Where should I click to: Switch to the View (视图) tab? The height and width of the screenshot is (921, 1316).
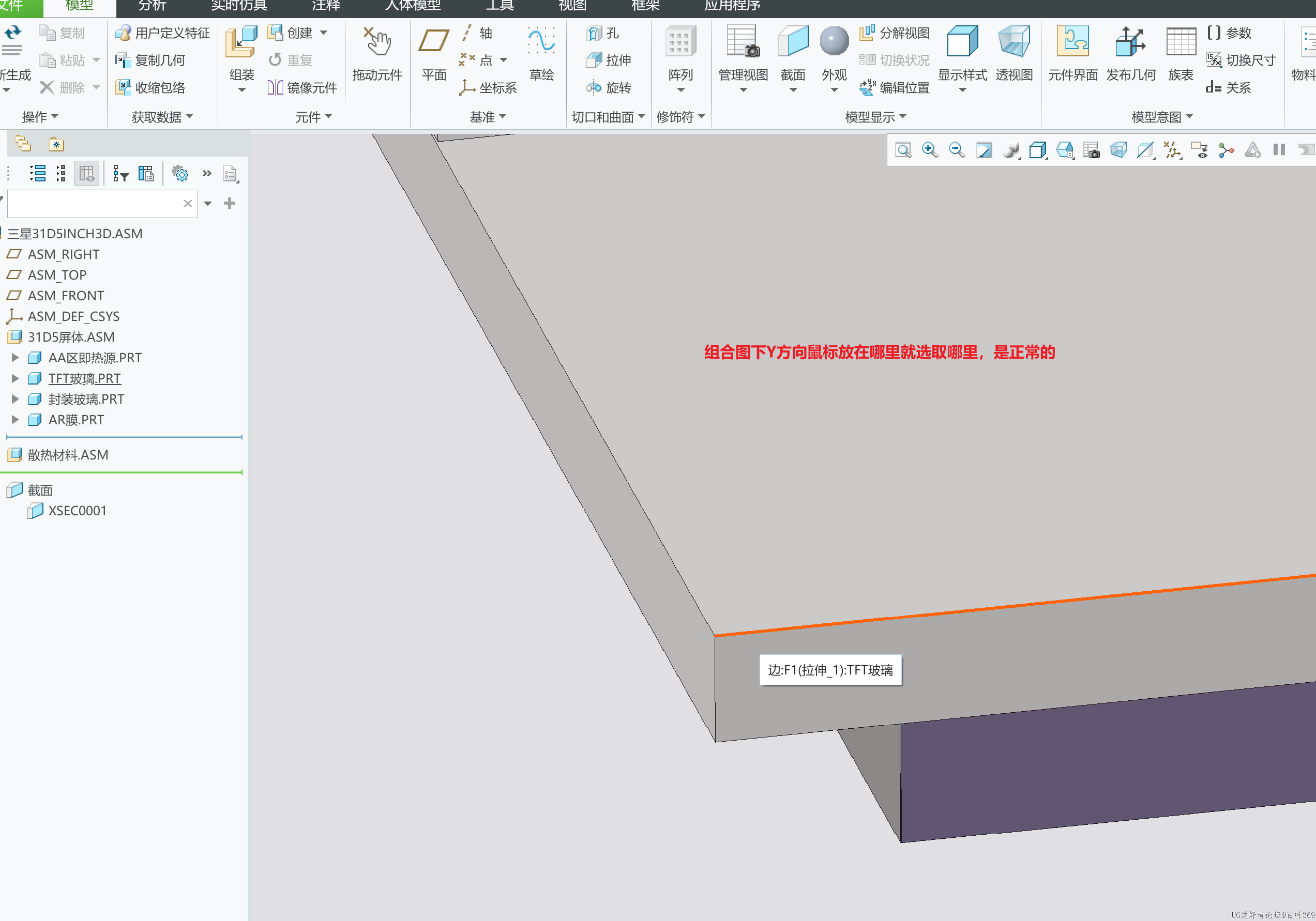pyautogui.click(x=572, y=6)
